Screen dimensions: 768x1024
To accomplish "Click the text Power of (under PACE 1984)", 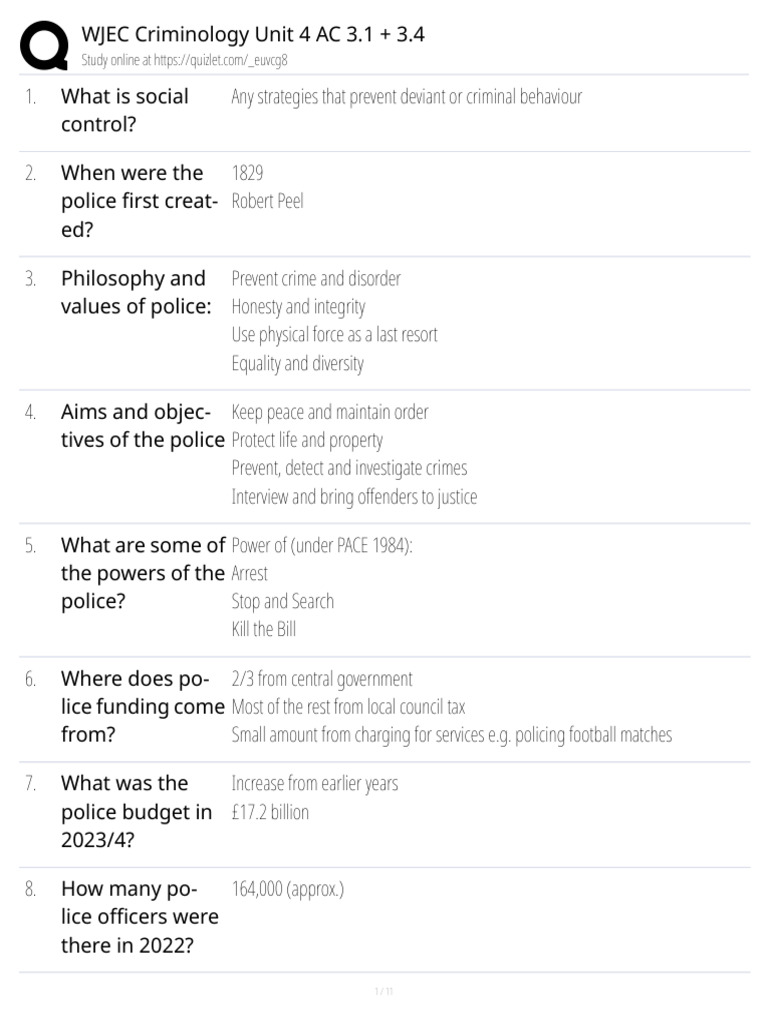I will (x=322, y=545).
